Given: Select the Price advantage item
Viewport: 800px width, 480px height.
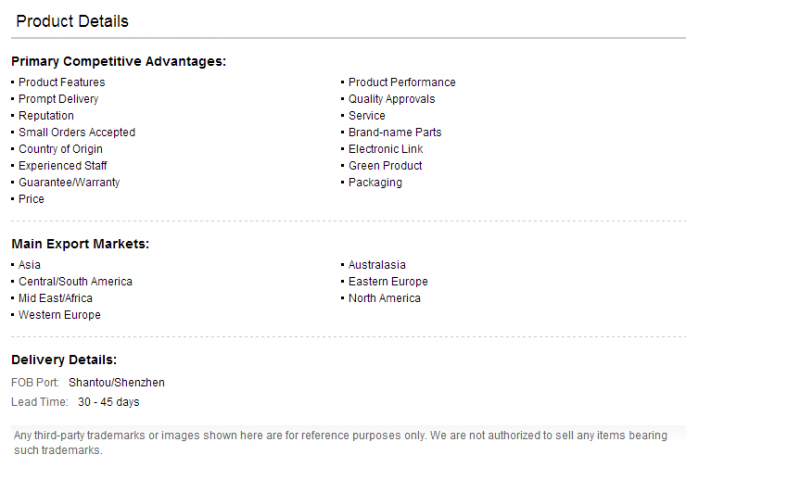Looking at the screenshot, I should pyautogui.click(x=32, y=199).
